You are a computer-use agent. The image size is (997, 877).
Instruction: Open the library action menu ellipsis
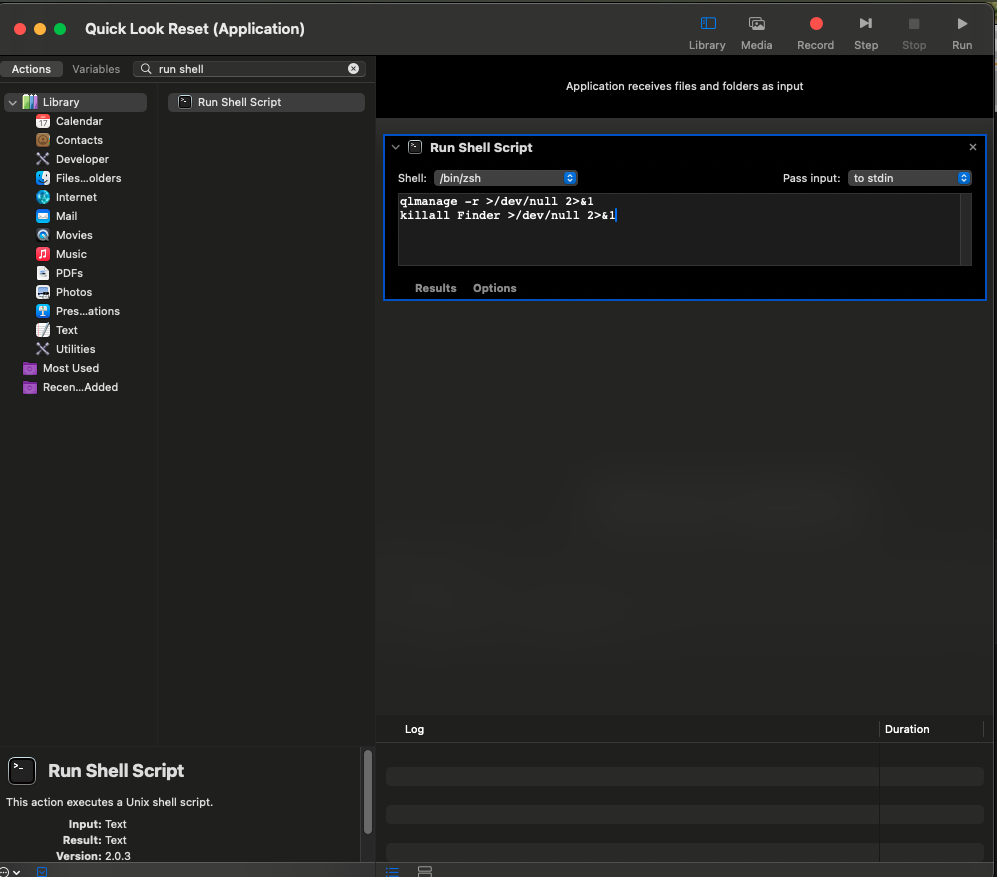click(x=10, y=872)
